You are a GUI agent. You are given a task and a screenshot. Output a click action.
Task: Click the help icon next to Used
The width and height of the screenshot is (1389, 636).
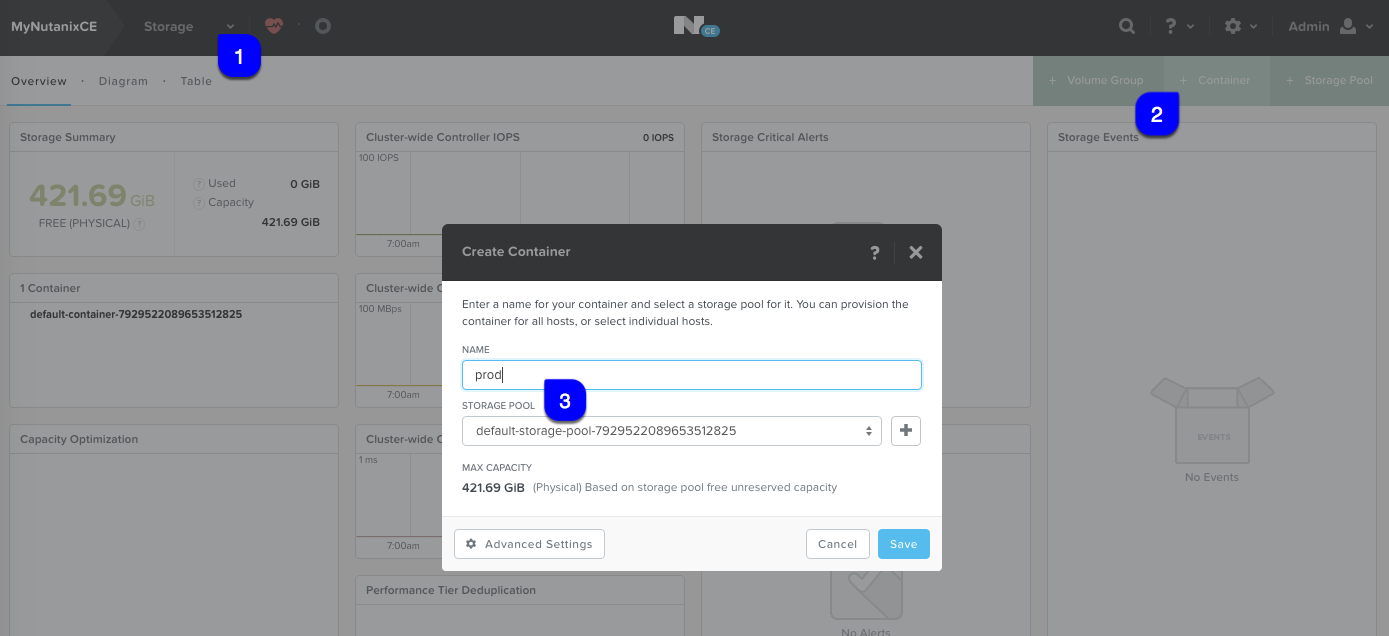coord(198,184)
